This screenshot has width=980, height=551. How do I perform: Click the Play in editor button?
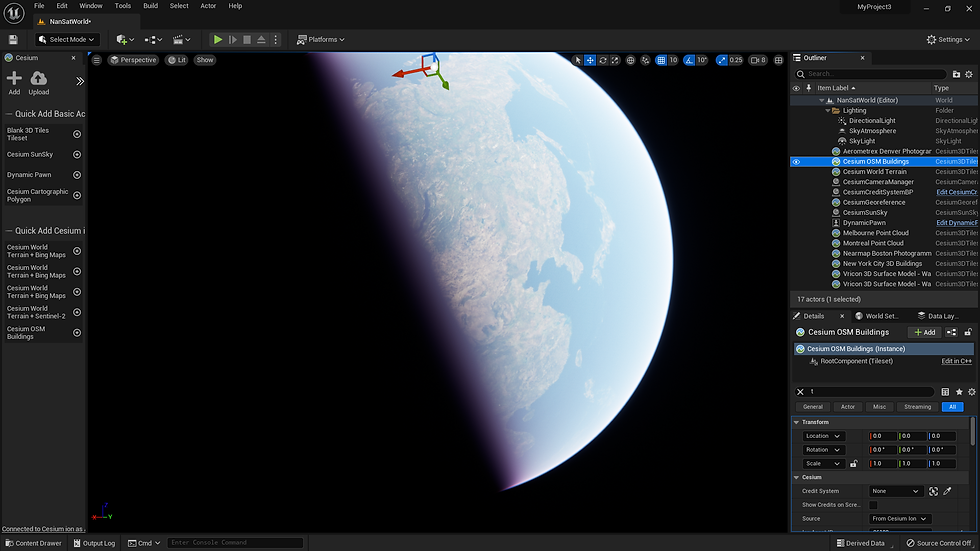pyautogui.click(x=218, y=39)
